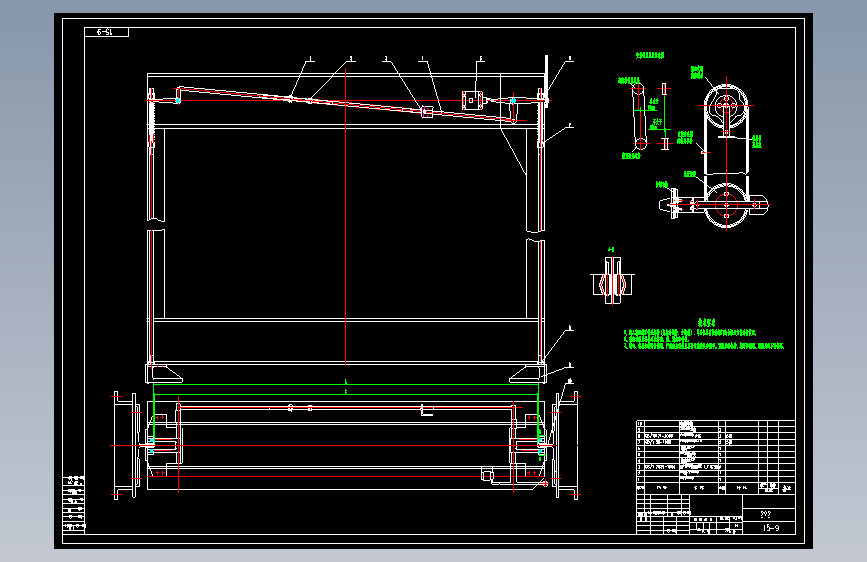Select the right foot bracket of the frame

point(527,373)
